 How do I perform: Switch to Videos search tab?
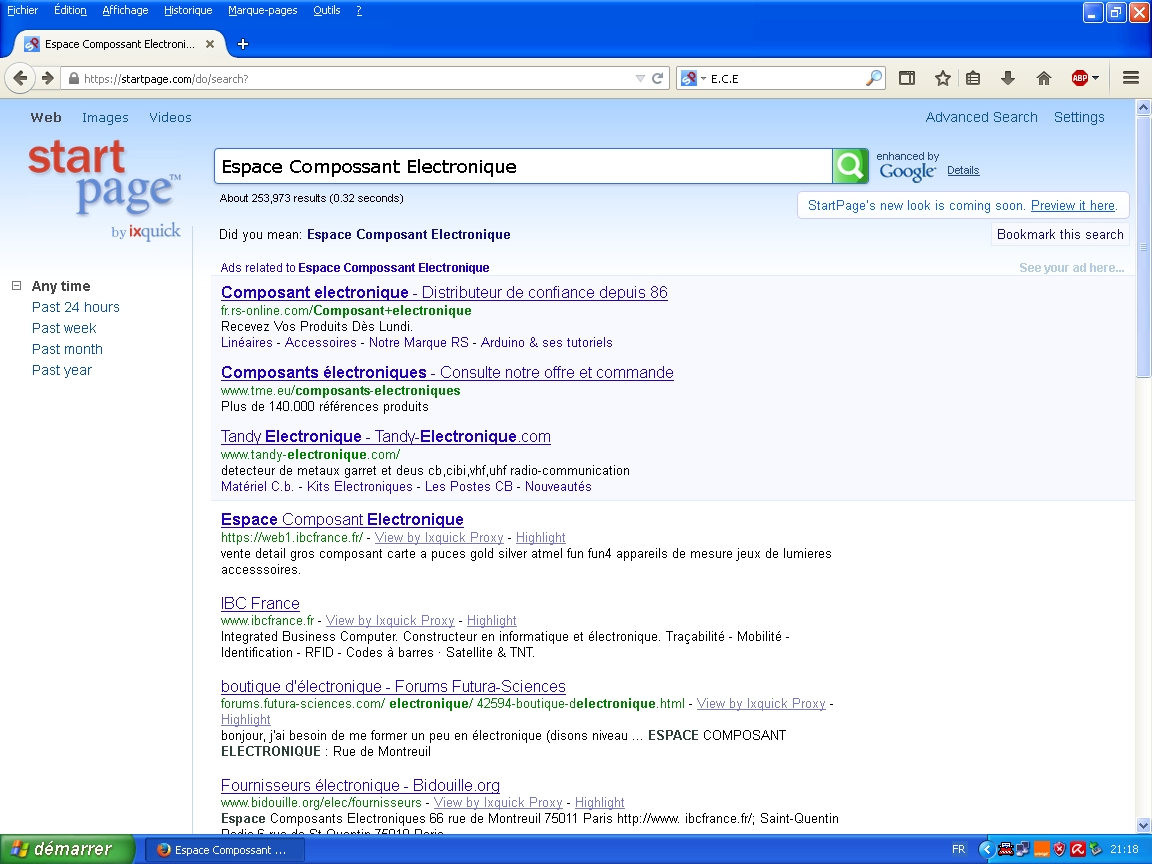coord(170,118)
